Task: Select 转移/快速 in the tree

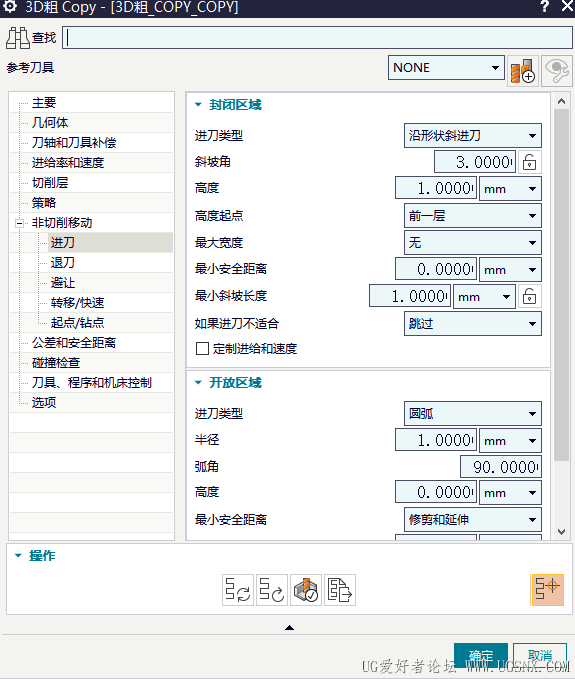Action: click(78, 302)
